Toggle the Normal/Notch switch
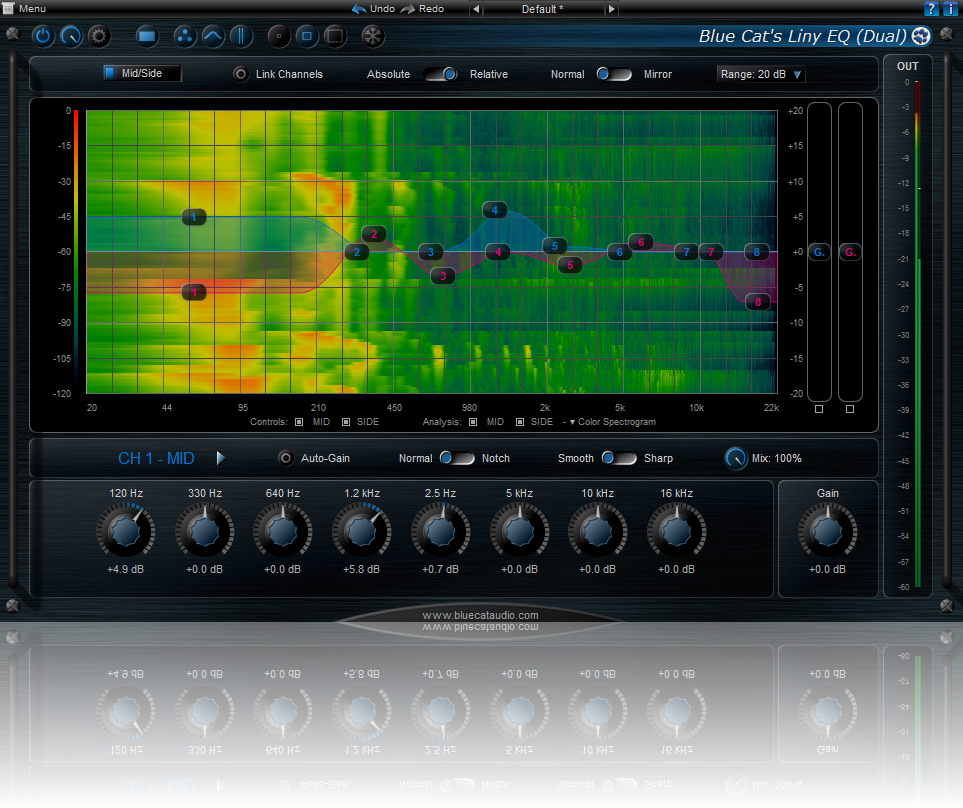 (x=457, y=458)
